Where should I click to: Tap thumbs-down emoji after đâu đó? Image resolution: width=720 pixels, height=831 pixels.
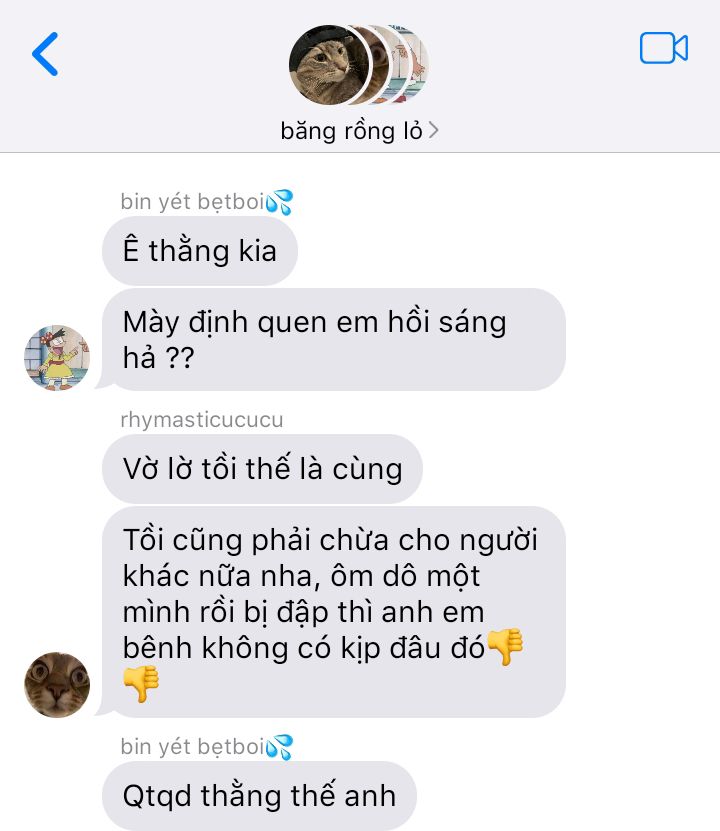pos(505,647)
